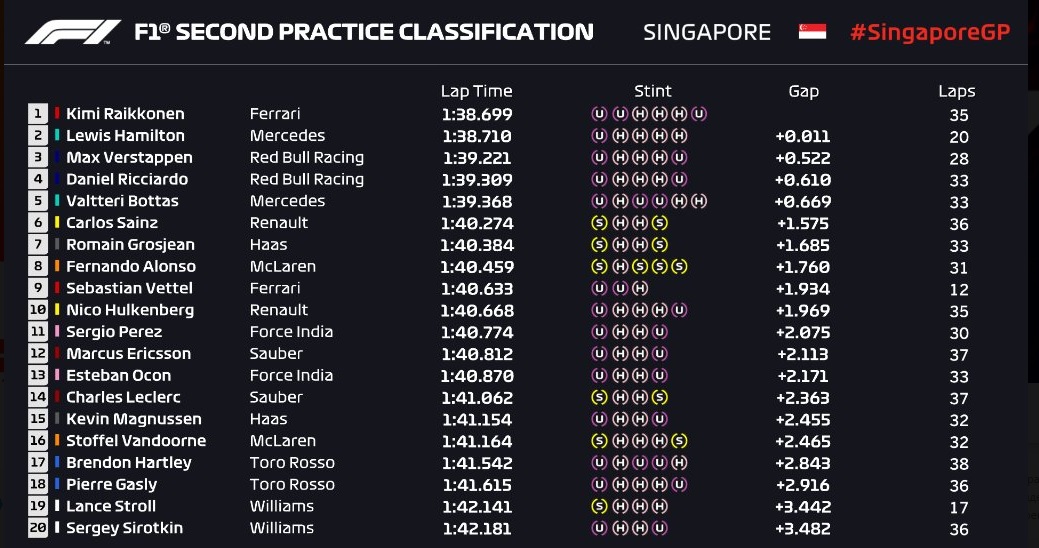Click driver name Max Verstappen

point(129,158)
